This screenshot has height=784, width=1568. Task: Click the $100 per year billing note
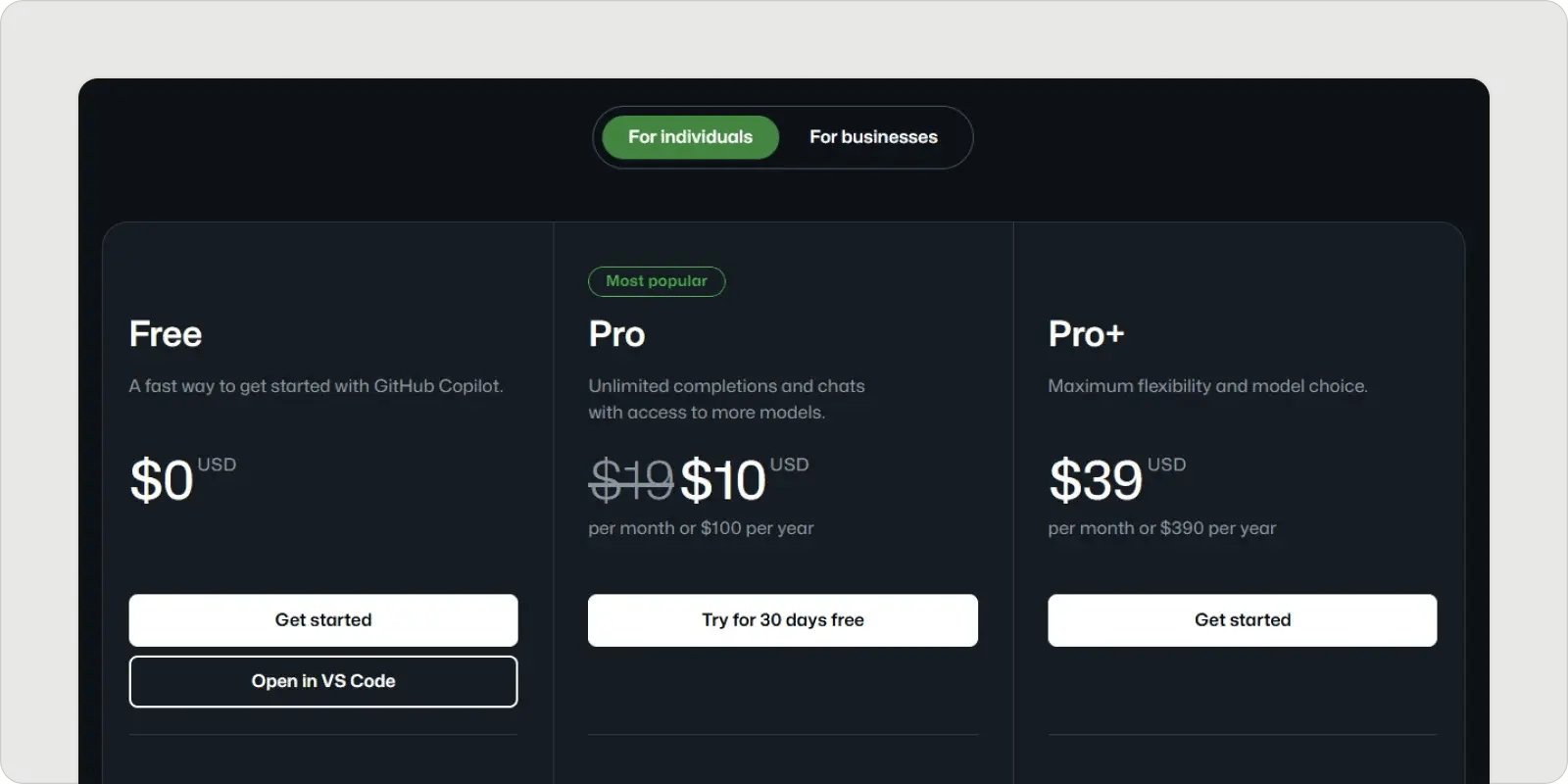(x=701, y=528)
